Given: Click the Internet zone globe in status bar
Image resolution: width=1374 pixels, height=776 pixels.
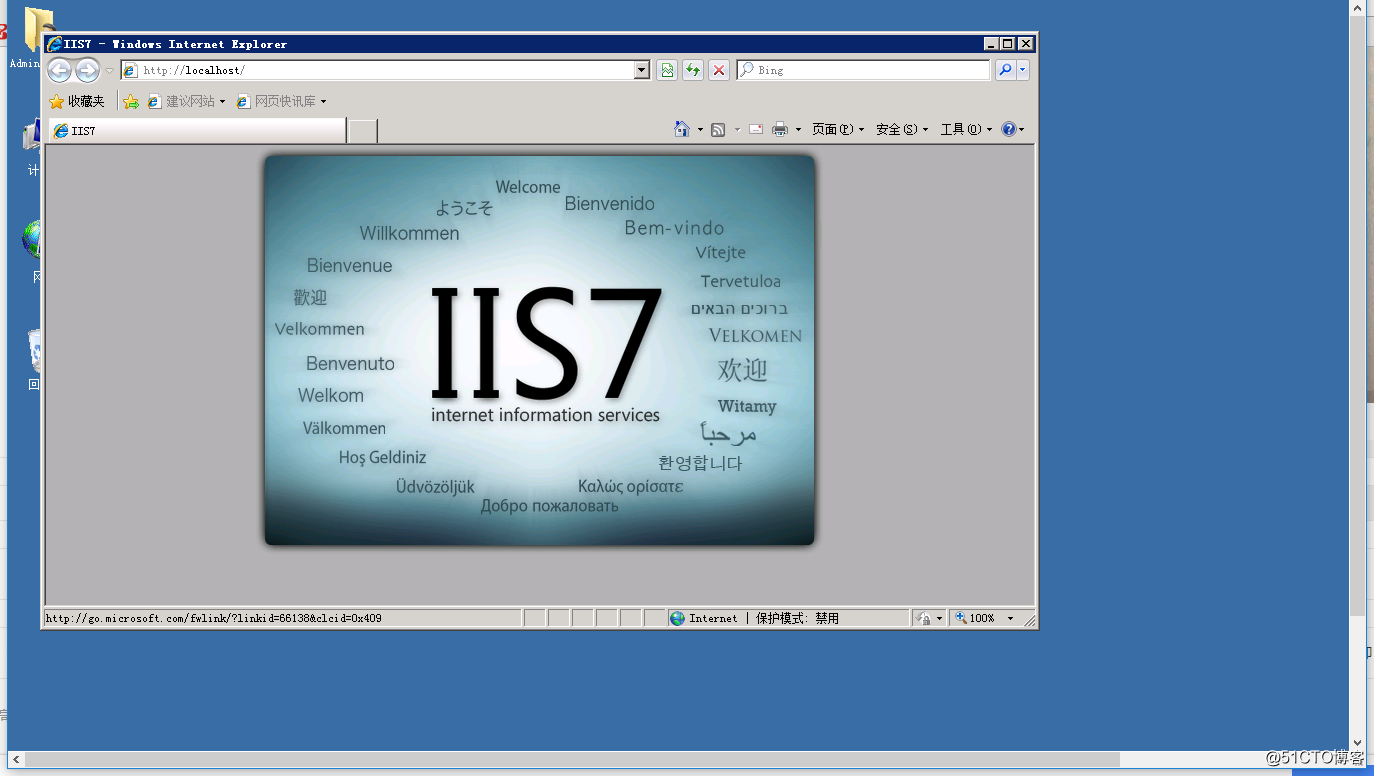Looking at the screenshot, I should [677, 618].
